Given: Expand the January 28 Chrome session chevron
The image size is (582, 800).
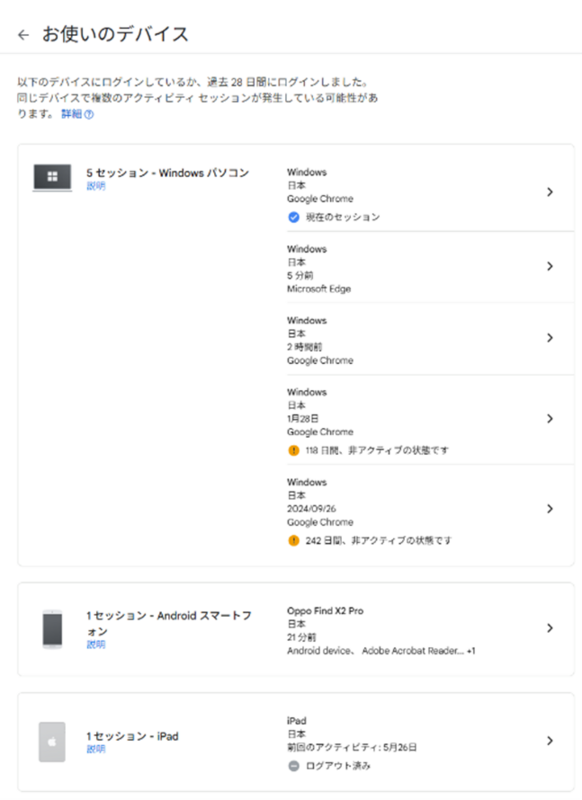Looking at the screenshot, I should point(550,418).
